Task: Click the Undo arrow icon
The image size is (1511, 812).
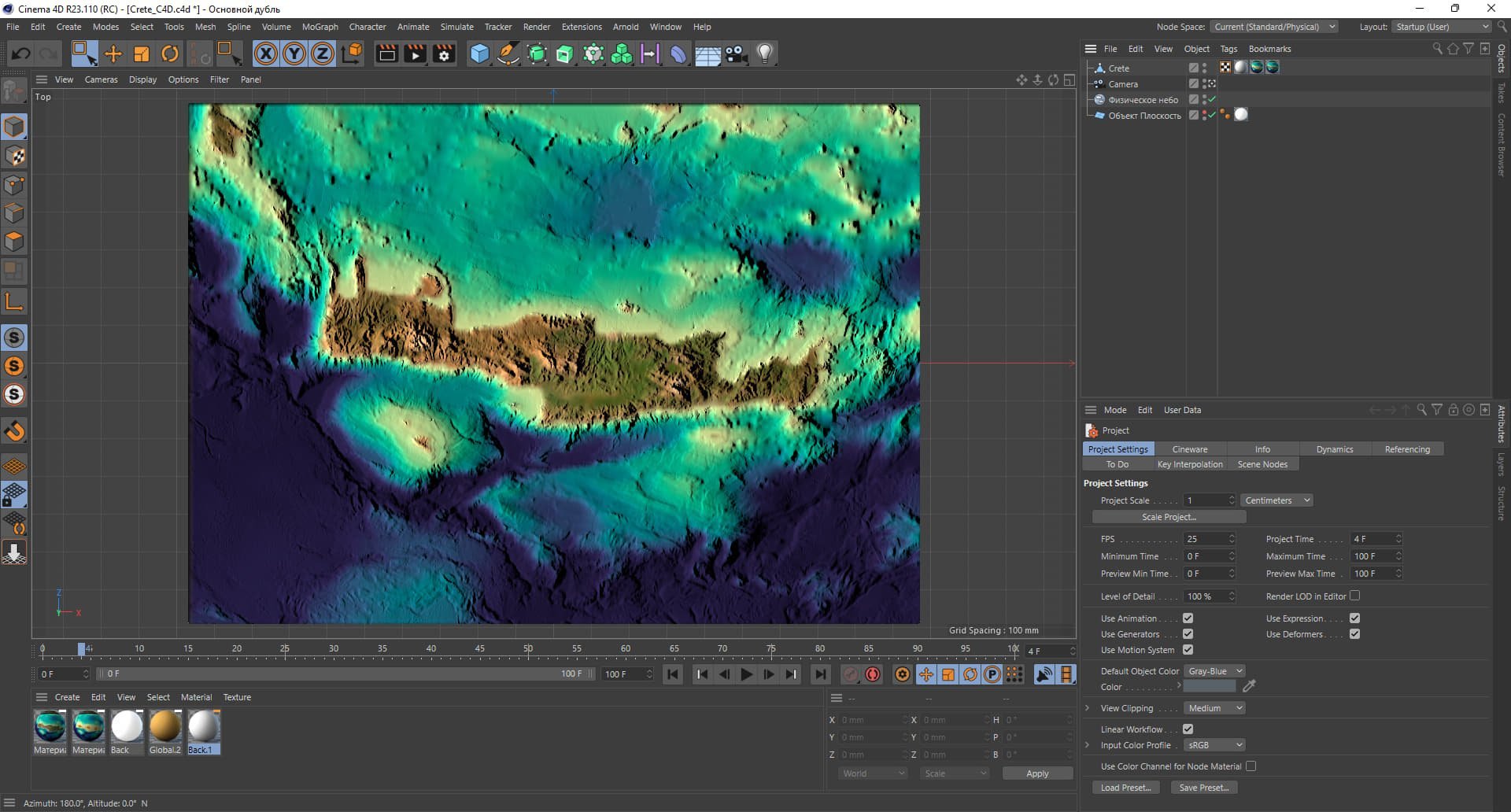Action: coord(21,54)
